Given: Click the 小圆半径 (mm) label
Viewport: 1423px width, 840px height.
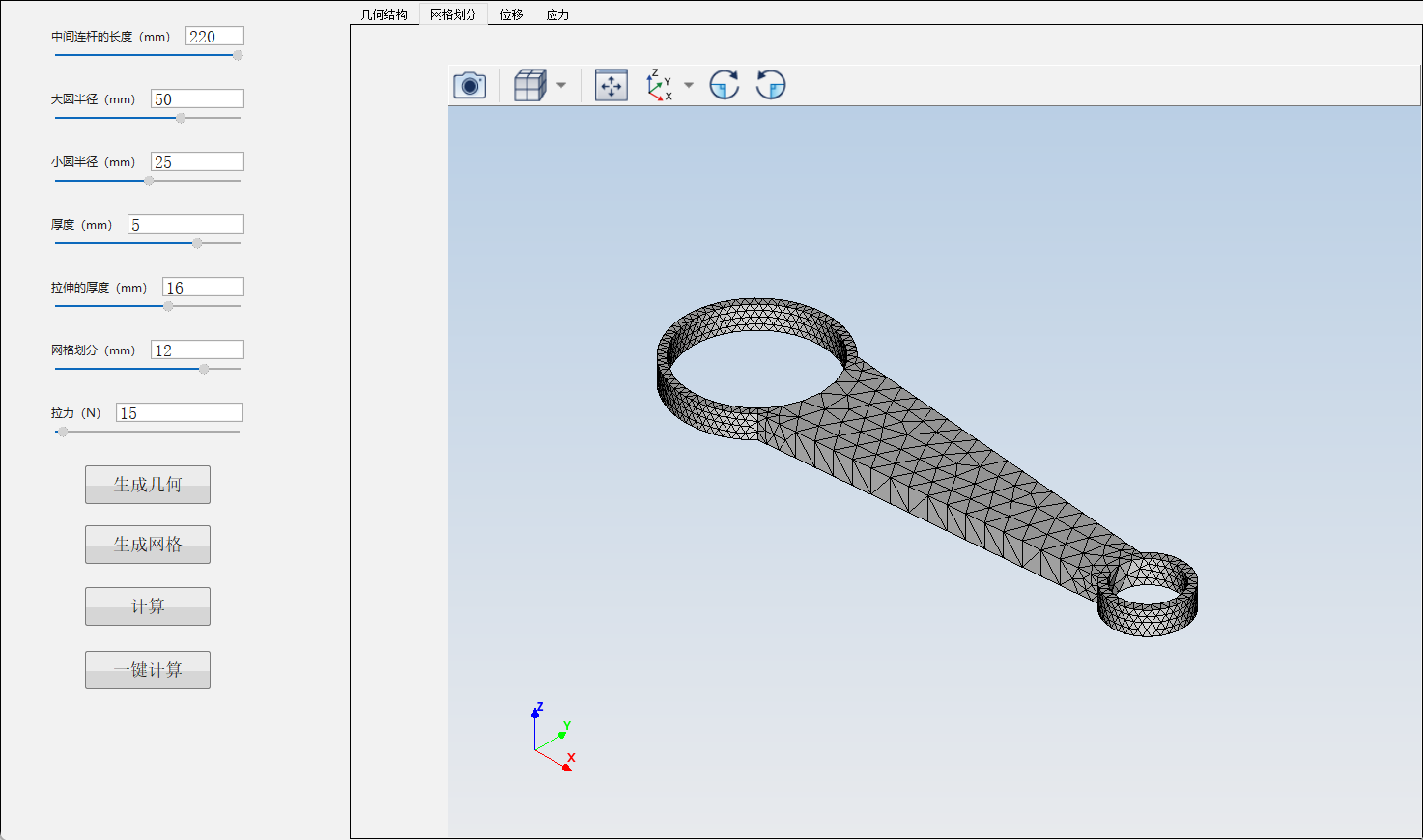Looking at the screenshot, I should point(93,162).
